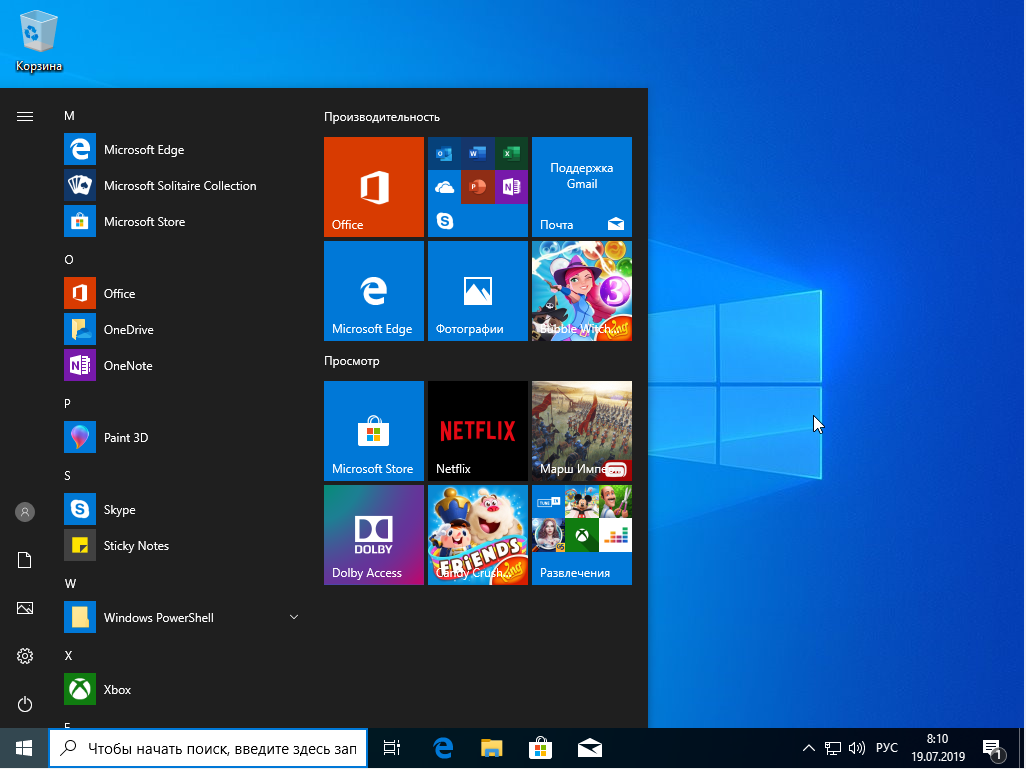
Task: Open the user account icon in Start rail
Action: 25,512
